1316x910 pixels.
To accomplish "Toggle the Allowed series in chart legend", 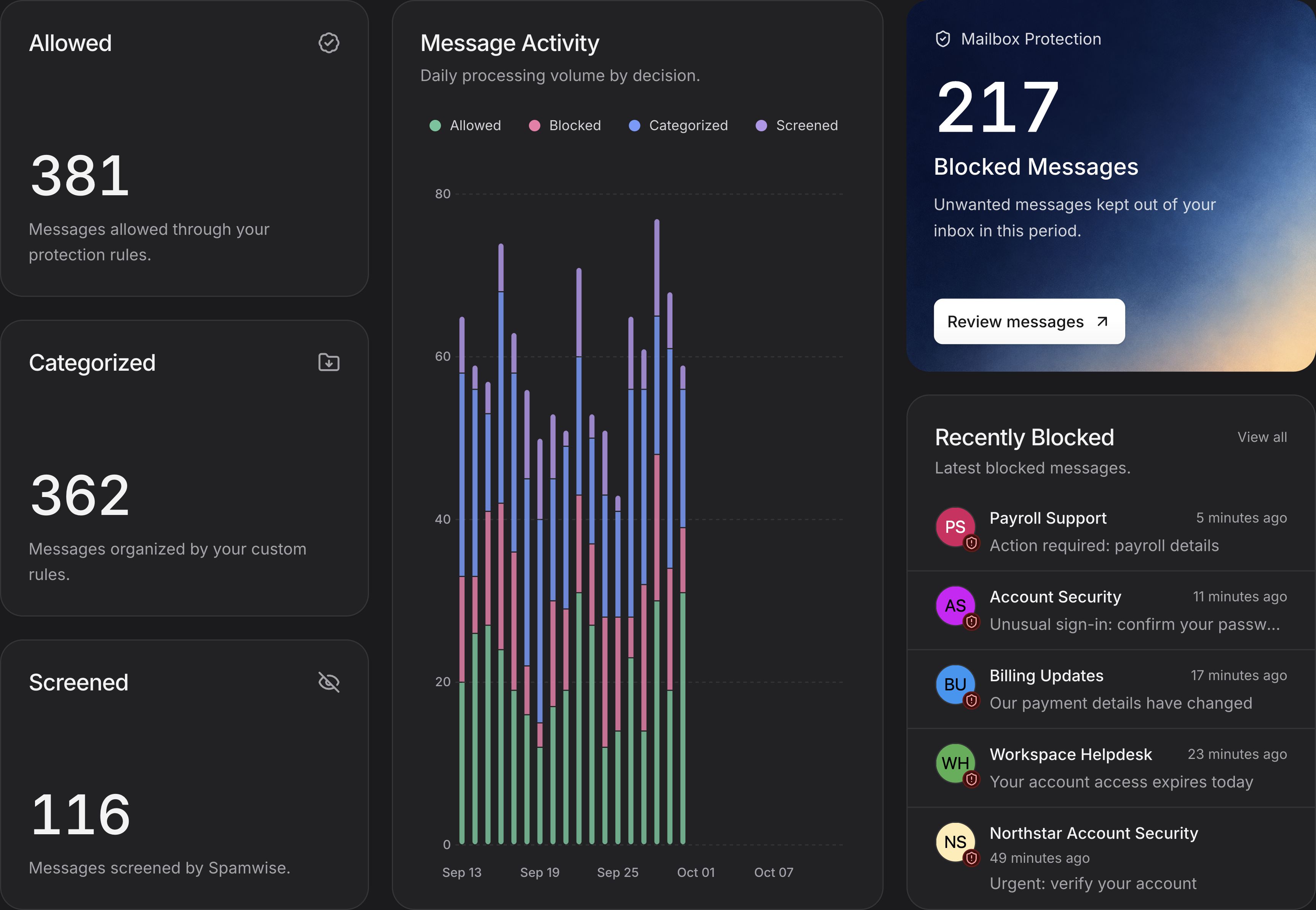I will click(465, 126).
